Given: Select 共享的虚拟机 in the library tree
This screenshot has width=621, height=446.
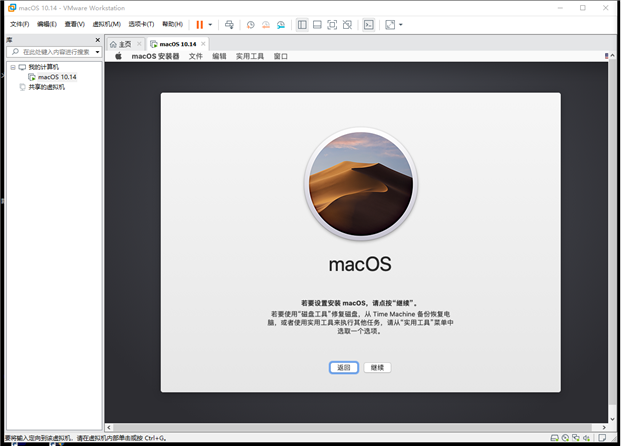Looking at the screenshot, I should (x=46, y=87).
